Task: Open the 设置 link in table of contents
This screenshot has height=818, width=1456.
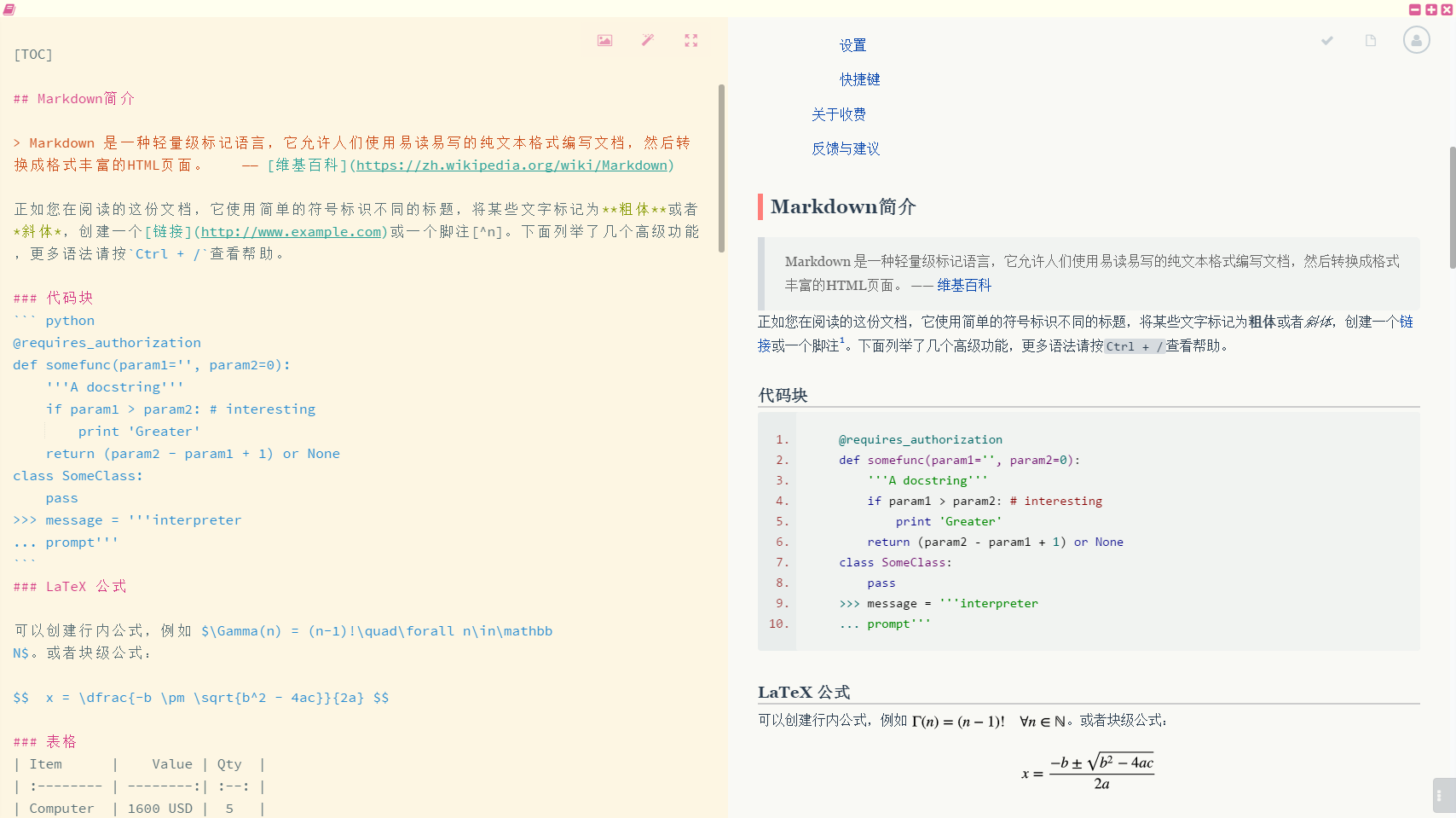Action: point(852,45)
